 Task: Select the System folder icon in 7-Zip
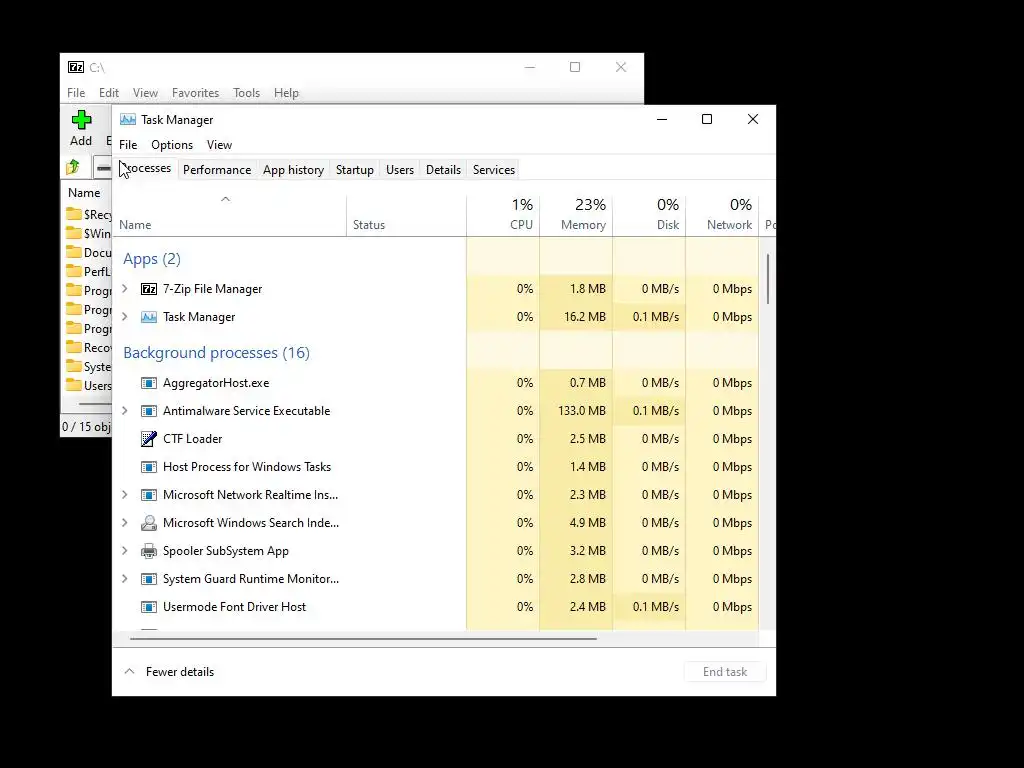(x=74, y=366)
